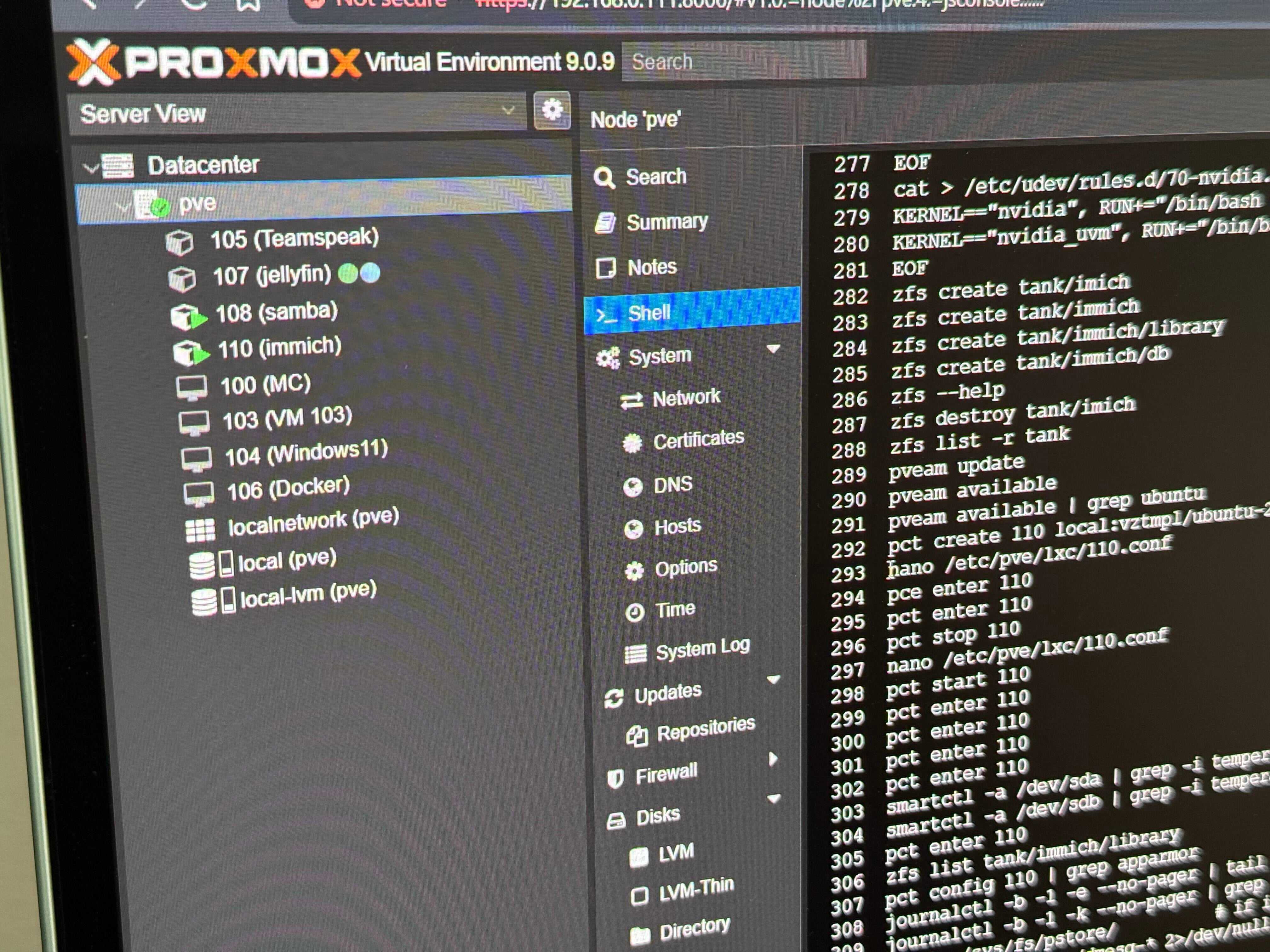
Task: Open 107 (jellyfin) container
Action: pyautogui.click(x=272, y=275)
